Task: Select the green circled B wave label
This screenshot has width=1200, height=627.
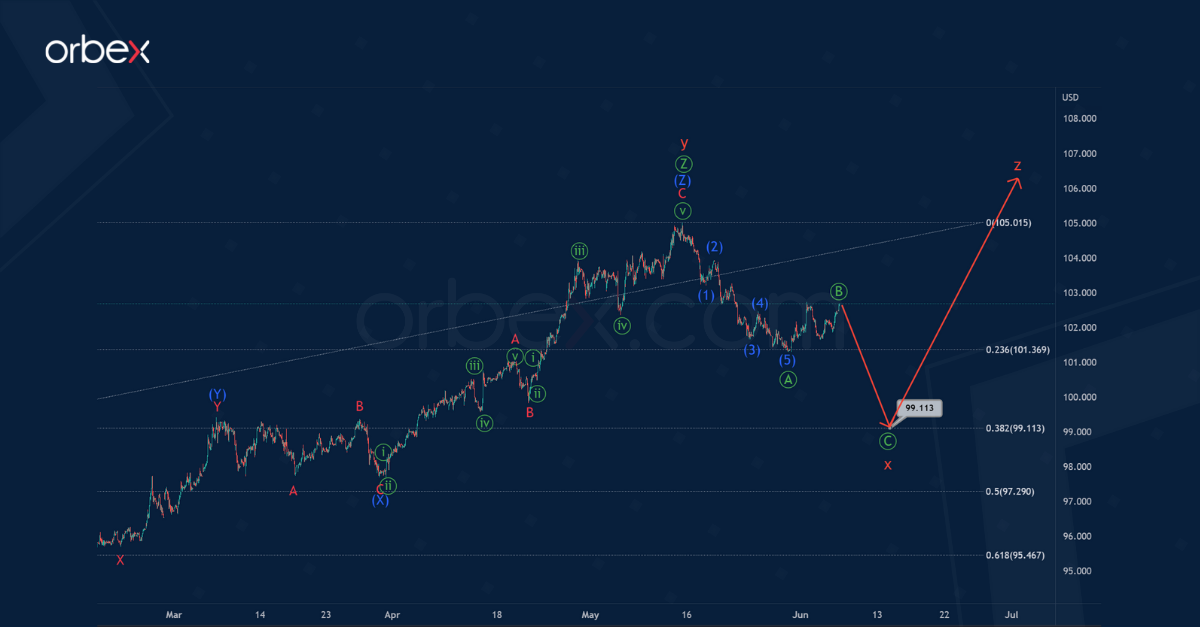Action: coord(839,291)
